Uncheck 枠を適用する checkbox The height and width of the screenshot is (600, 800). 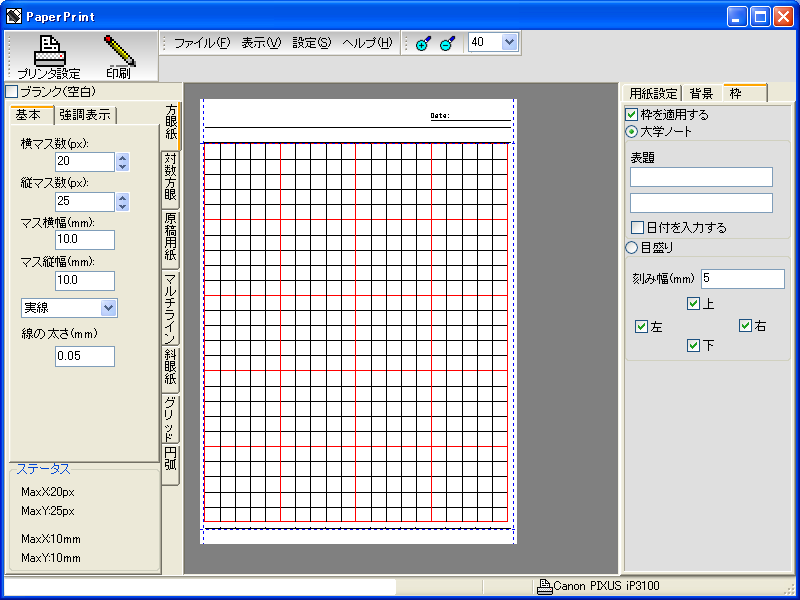pos(631,115)
